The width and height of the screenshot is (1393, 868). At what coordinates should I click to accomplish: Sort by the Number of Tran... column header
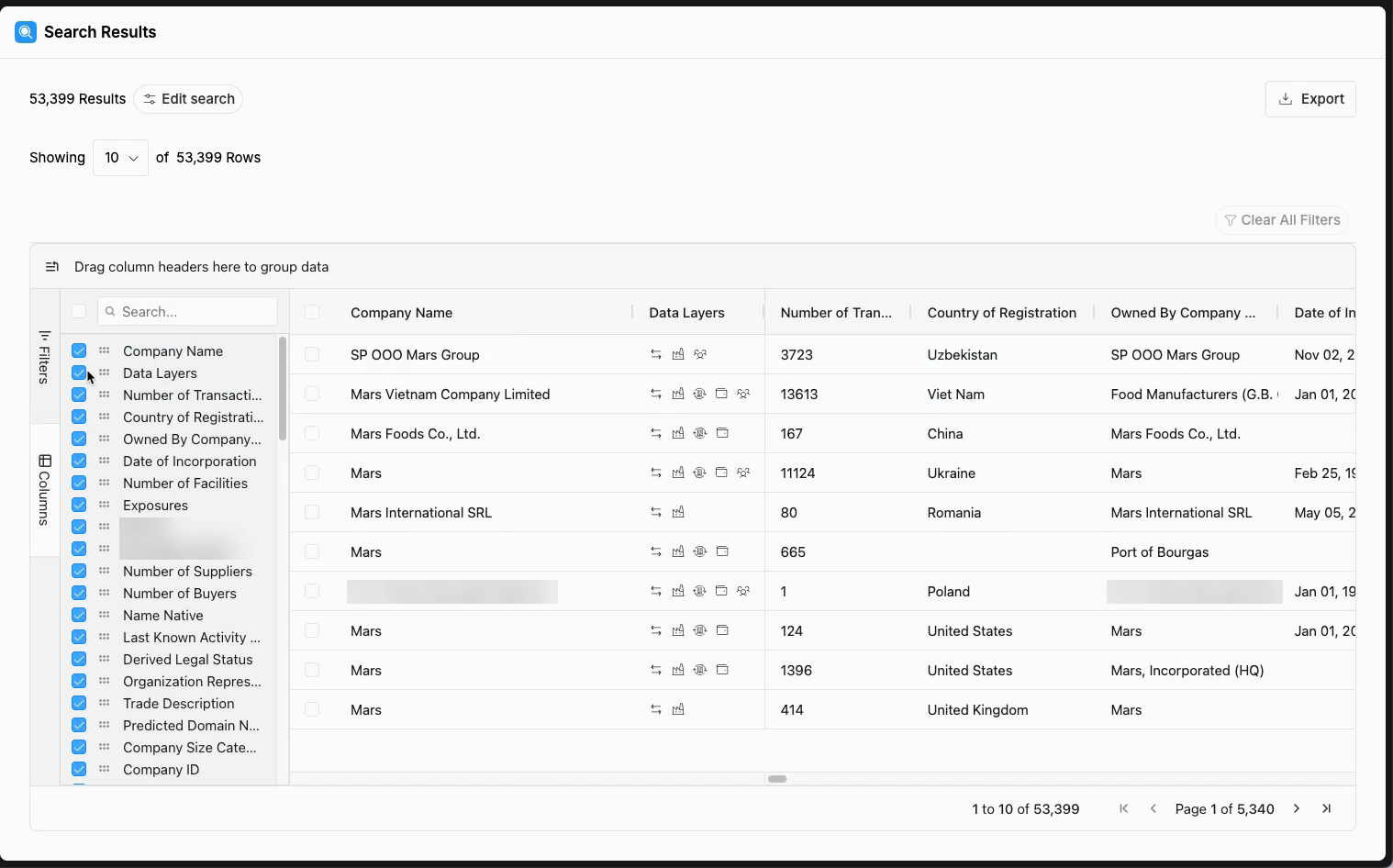[836, 313]
